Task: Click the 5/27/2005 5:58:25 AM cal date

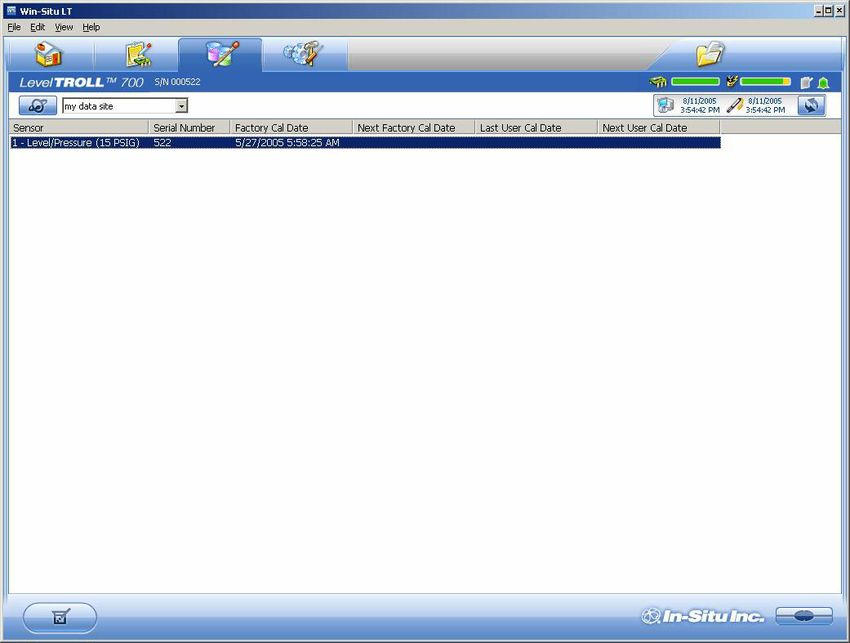Action: tap(287, 143)
